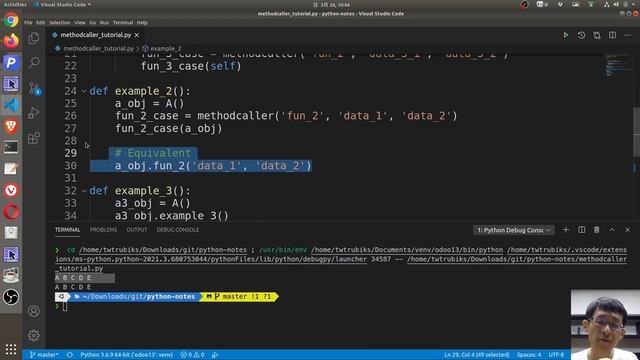Change encoding via UTF-8 status item
The width and height of the screenshot is (640, 360).
coord(556,355)
